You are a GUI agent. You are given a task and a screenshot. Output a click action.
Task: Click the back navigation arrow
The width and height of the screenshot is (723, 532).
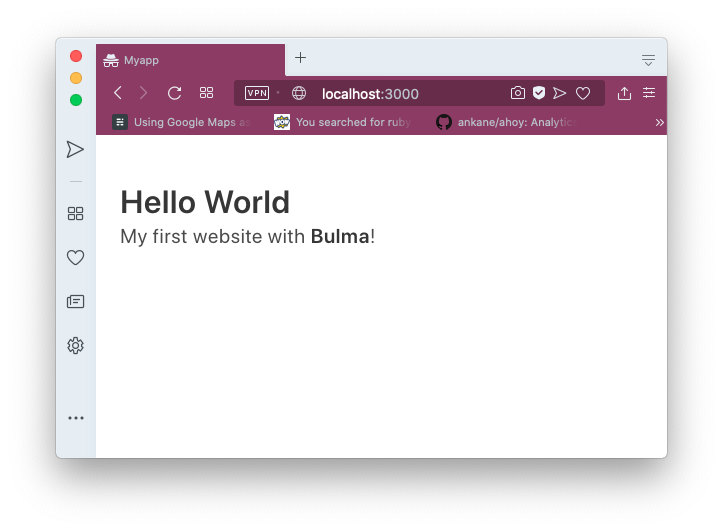pyautogui.click(x=118, y=93)
